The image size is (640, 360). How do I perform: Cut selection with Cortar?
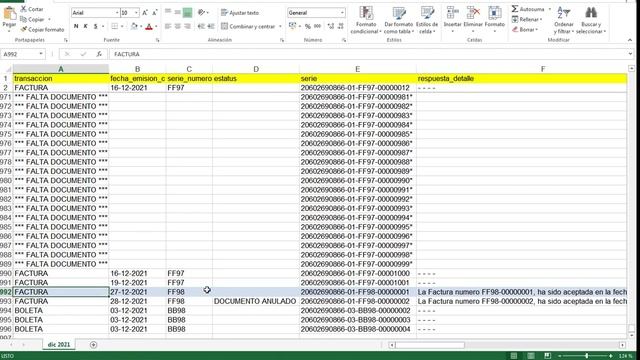point(32,9)
